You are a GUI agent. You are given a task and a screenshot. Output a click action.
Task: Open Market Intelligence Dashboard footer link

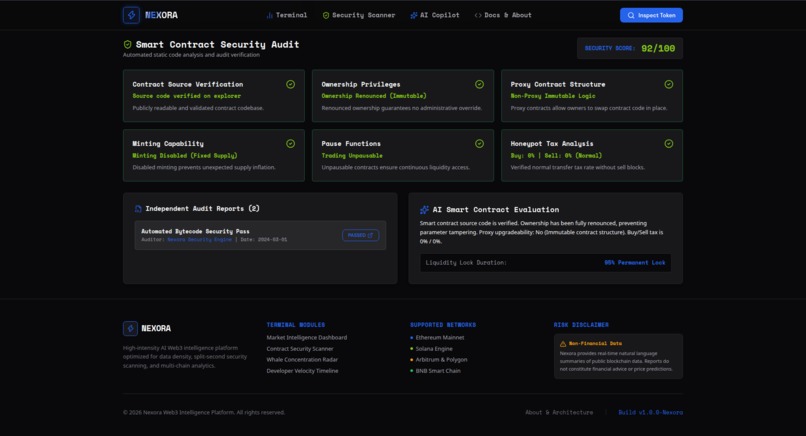point(306,338)
